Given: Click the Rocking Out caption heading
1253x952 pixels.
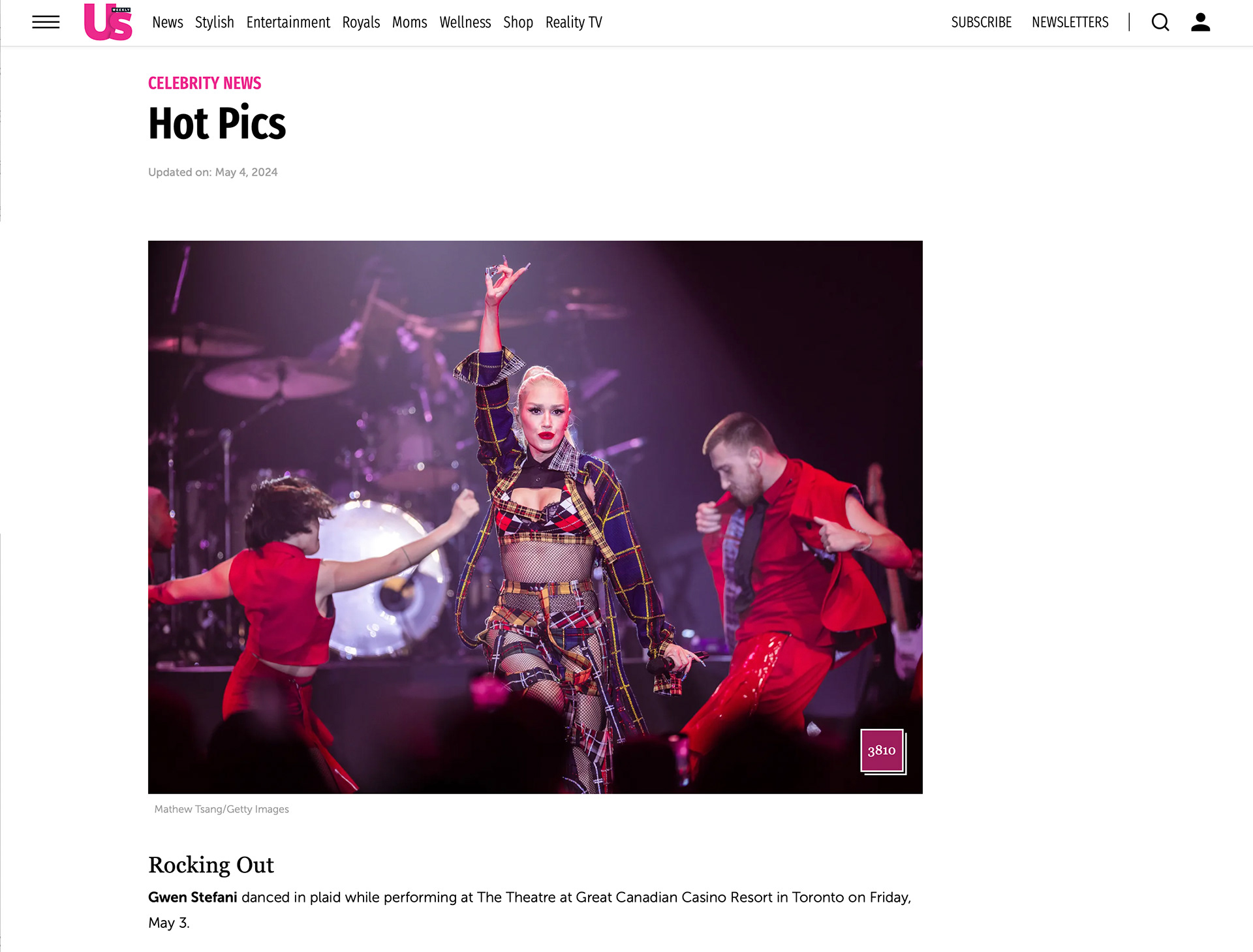Looking at the screenshot, I should click(x=211, y=865).
